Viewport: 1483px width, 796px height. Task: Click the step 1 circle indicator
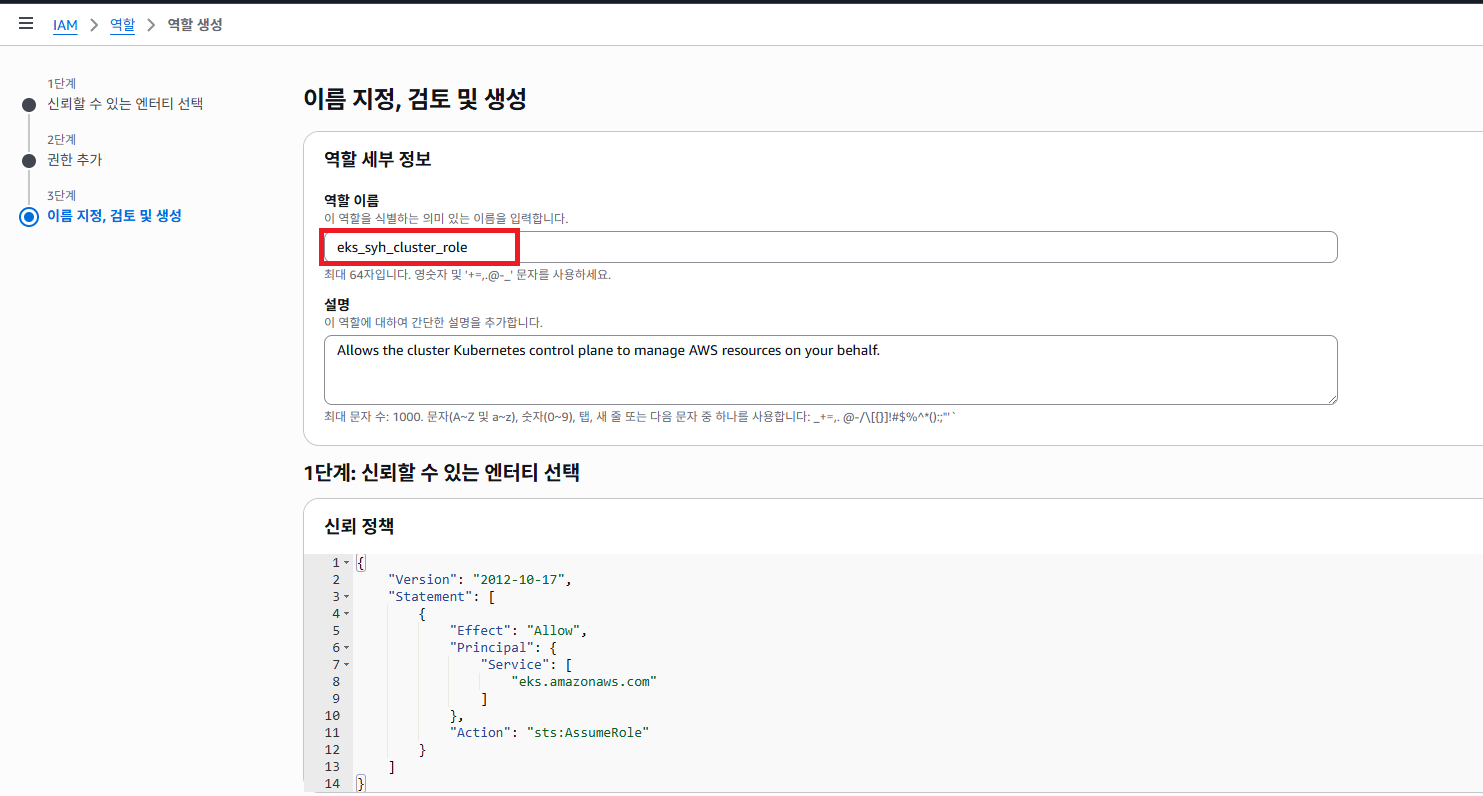(x=29, y=105)
